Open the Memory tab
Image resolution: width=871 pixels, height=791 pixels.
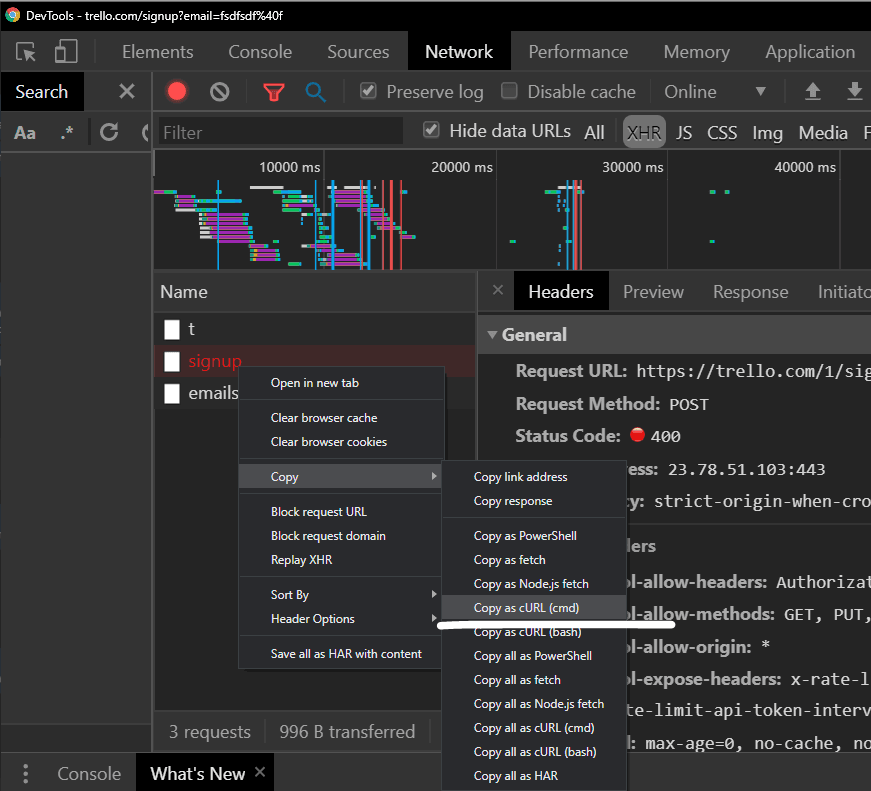click(x=697, y=52)
